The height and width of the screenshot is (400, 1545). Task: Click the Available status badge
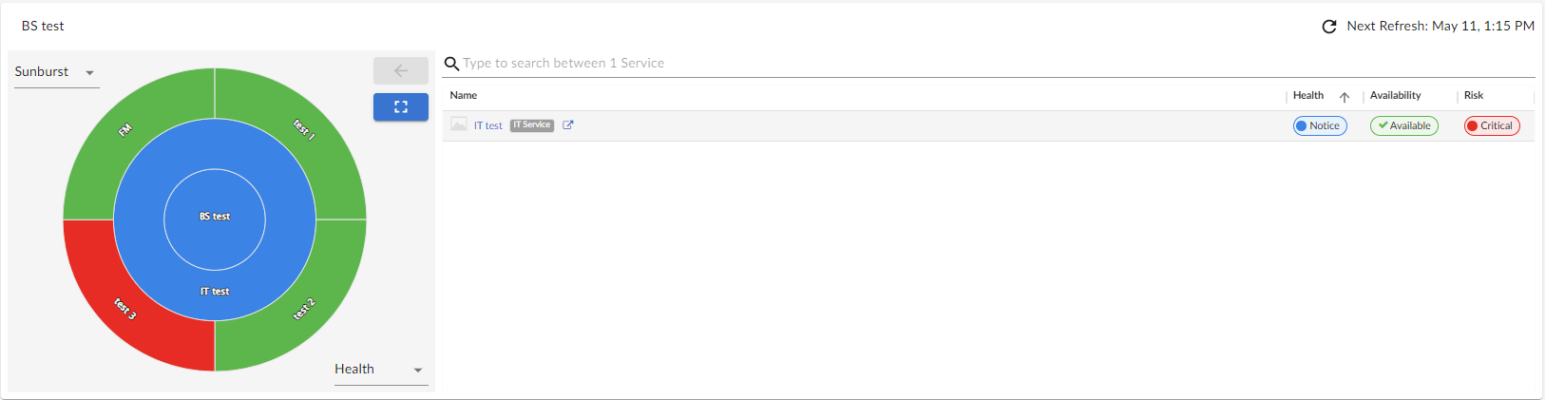1403,126
